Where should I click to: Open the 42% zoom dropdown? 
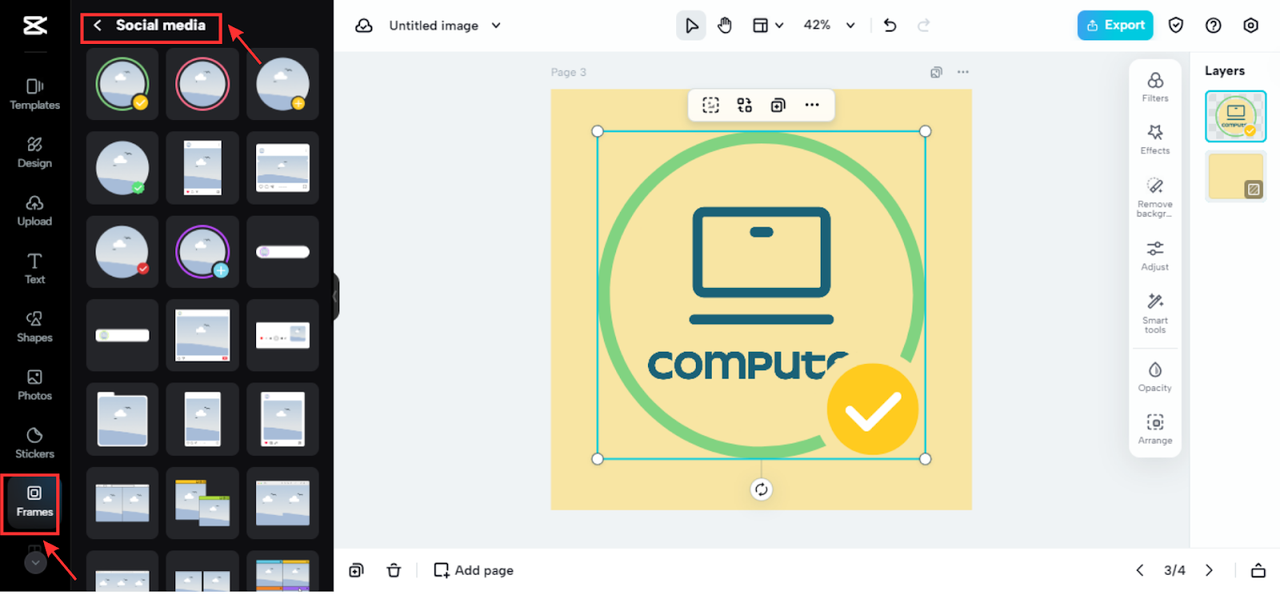(830, 25)
